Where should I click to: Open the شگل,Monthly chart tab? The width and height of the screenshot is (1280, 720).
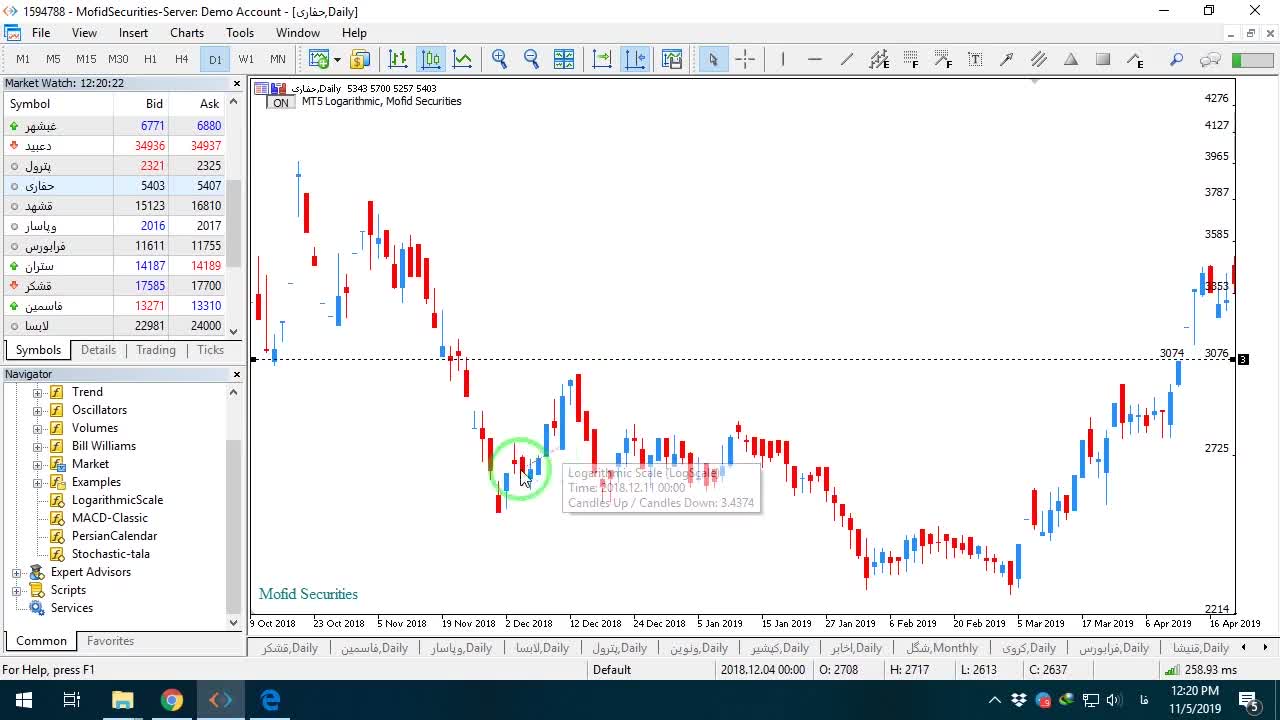coord(942,648)
